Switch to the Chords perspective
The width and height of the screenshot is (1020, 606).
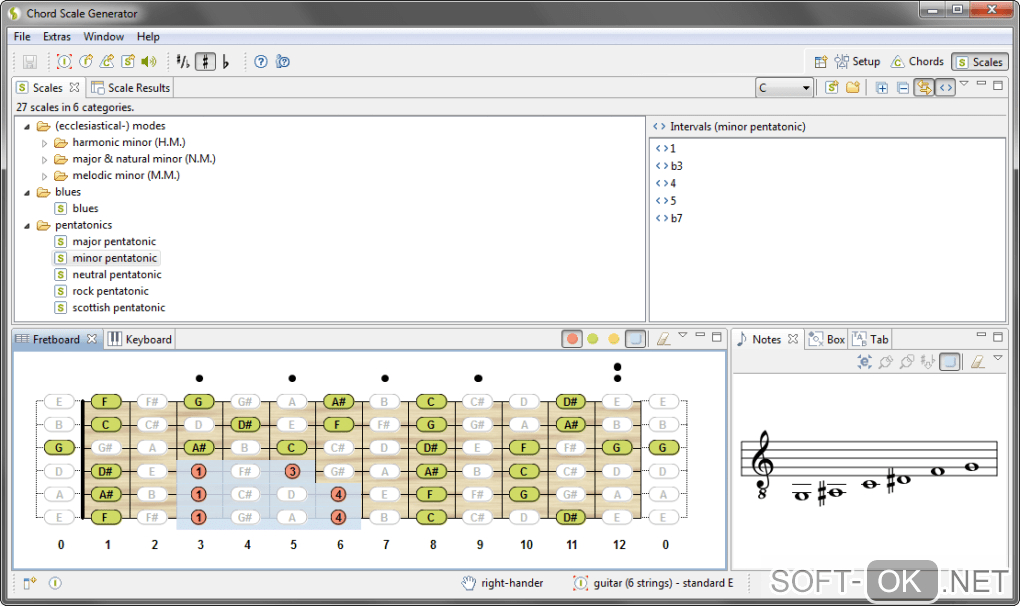[917, 62]
